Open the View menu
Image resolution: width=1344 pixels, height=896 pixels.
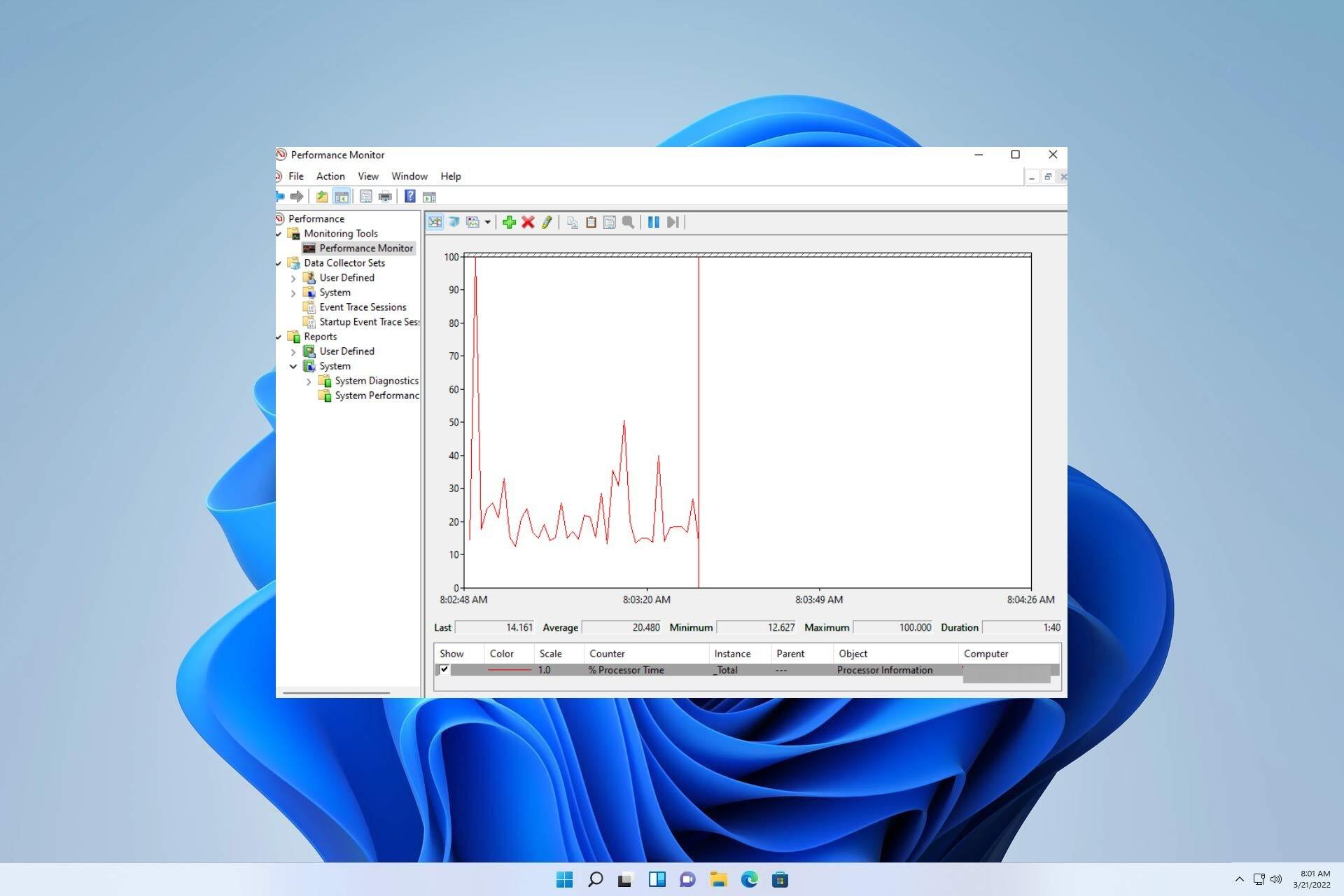point(368,176)
